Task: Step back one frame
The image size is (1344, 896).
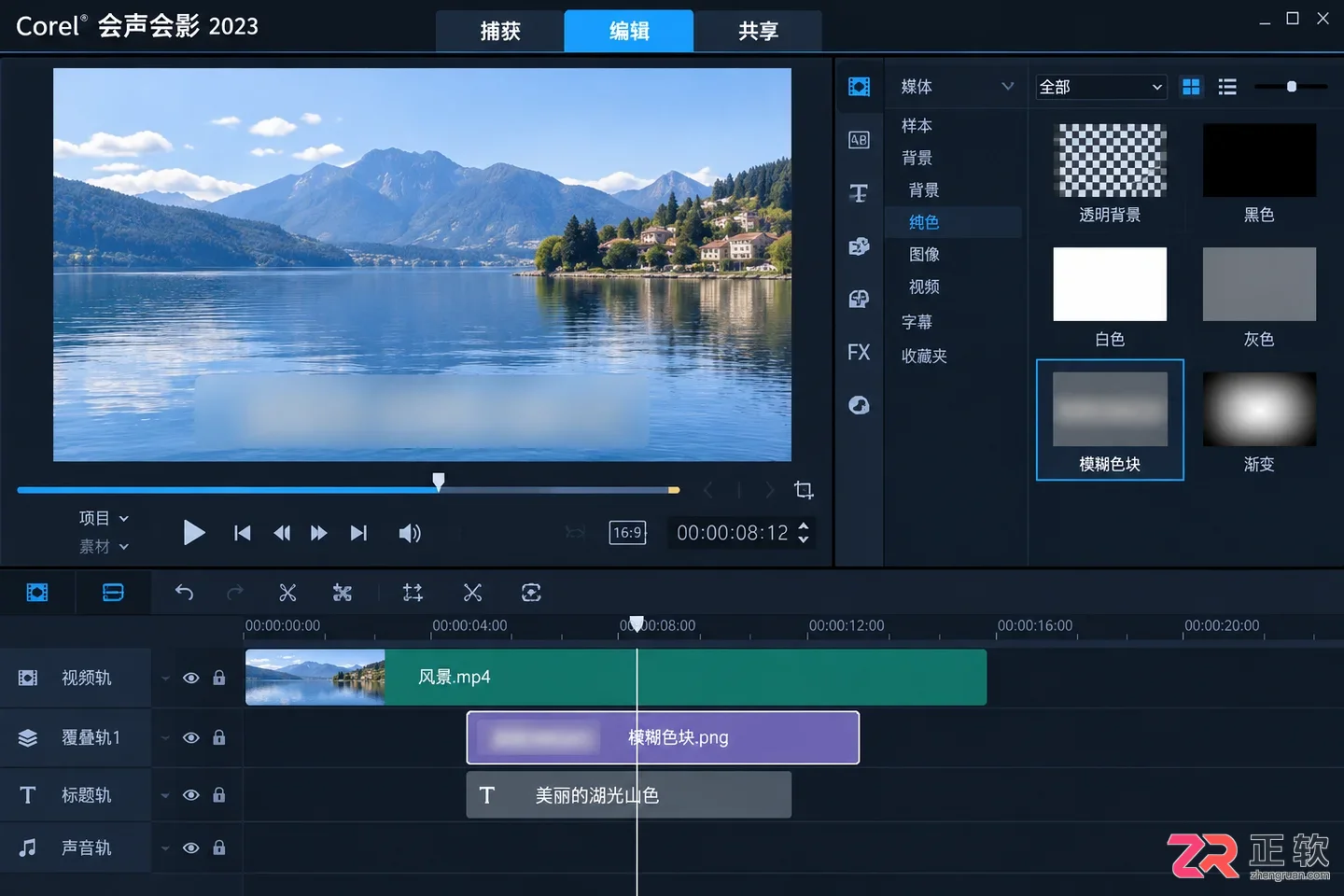Action: 282,533
